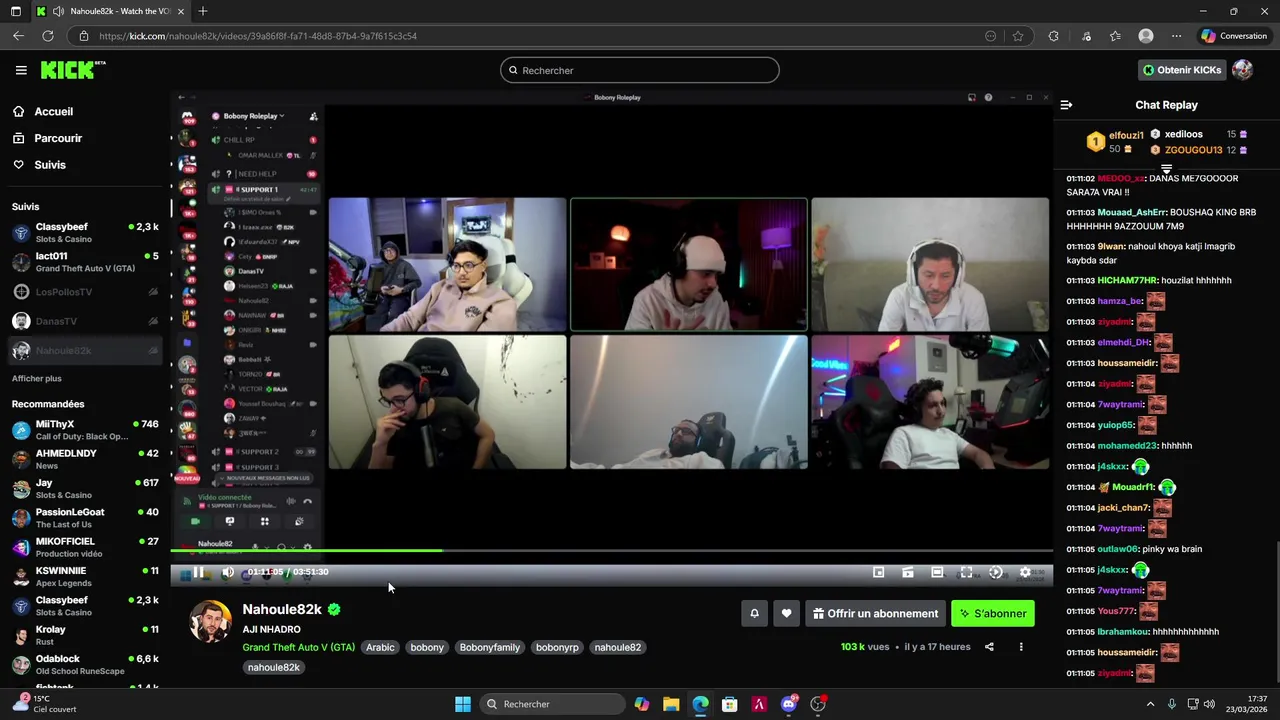The width and height of the screenshot is (1280, 720).
Task: Click the chat replay scrollbar
Action: pos(1277,610)
